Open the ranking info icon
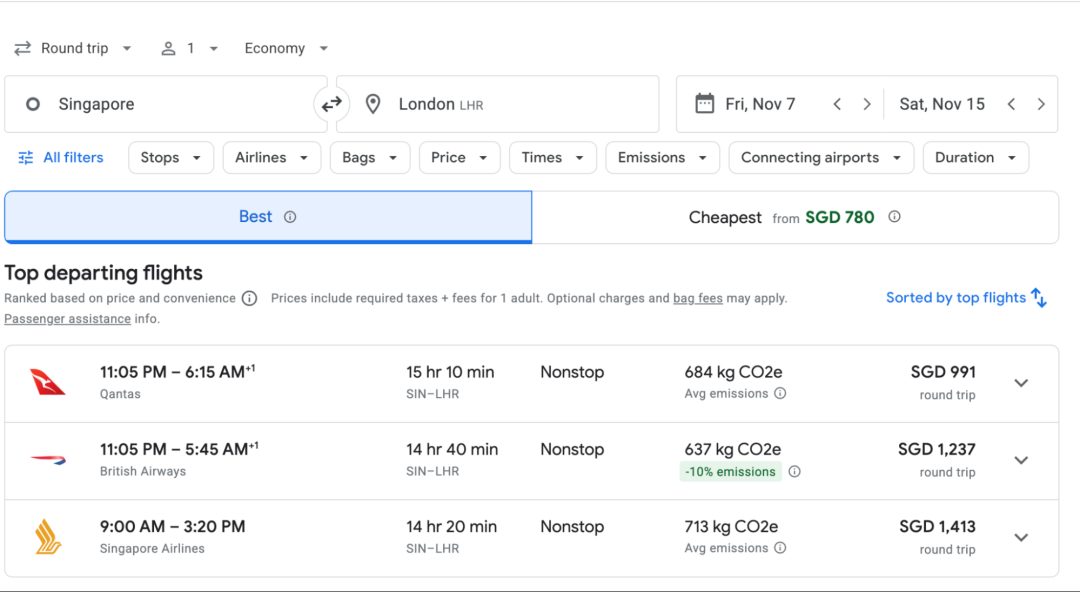 (250, 298)
